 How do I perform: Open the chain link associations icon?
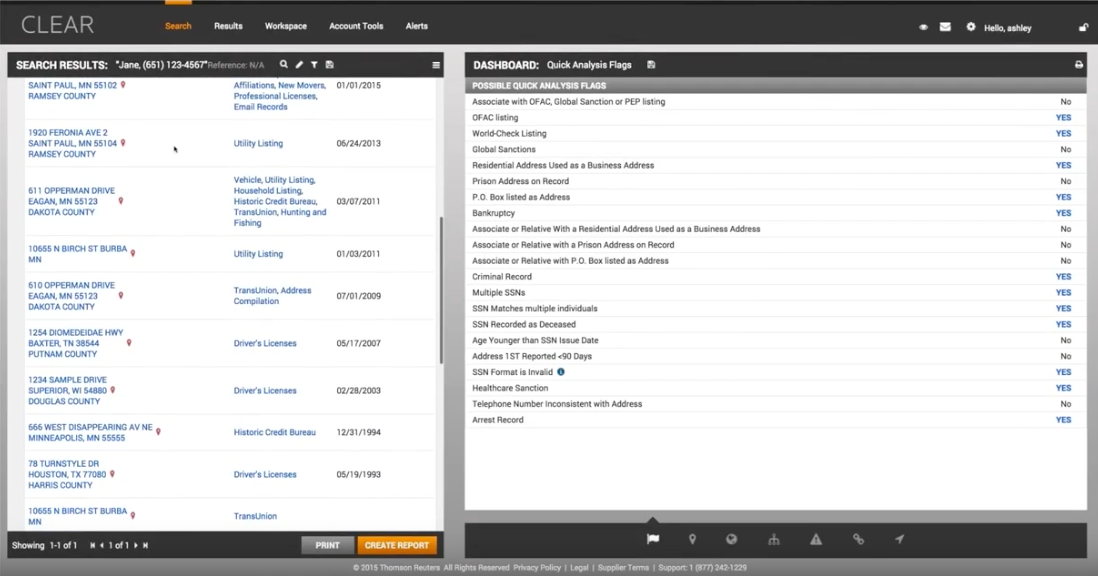(858, 540)
